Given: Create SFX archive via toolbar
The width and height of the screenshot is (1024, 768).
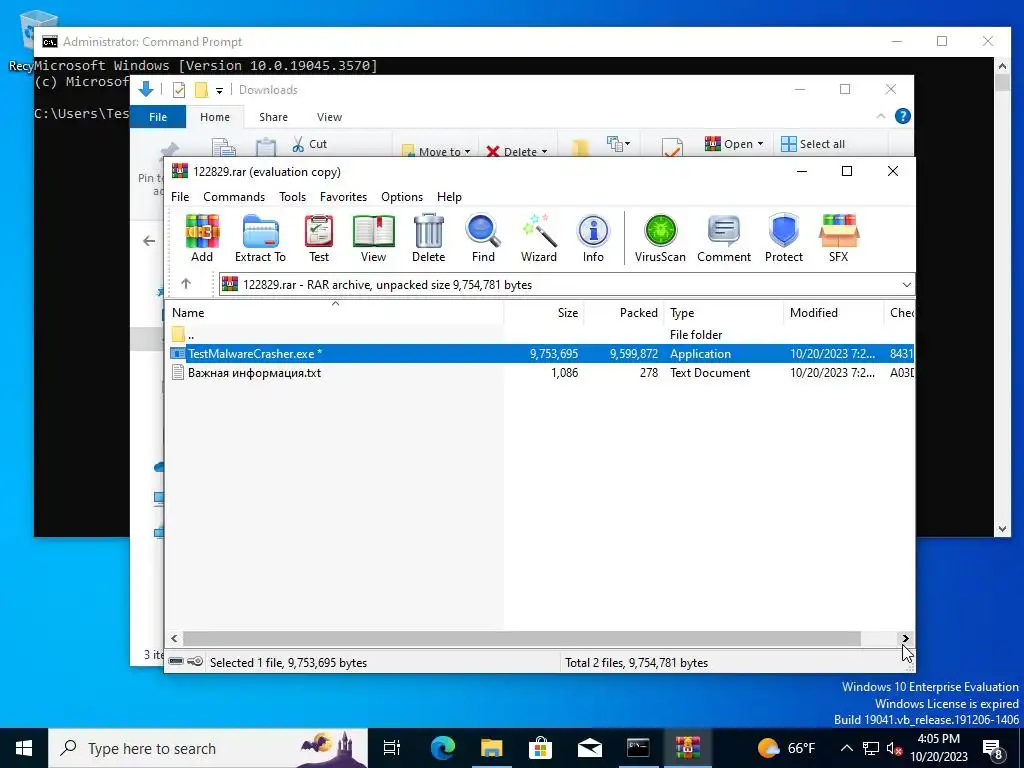Looking at the screenshot, I should point(839,238).
